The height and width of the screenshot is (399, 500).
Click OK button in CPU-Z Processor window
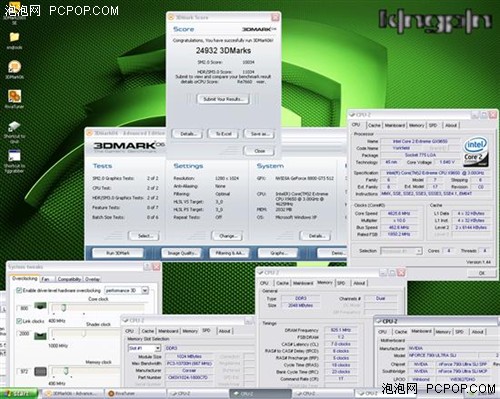coord(482,273)
